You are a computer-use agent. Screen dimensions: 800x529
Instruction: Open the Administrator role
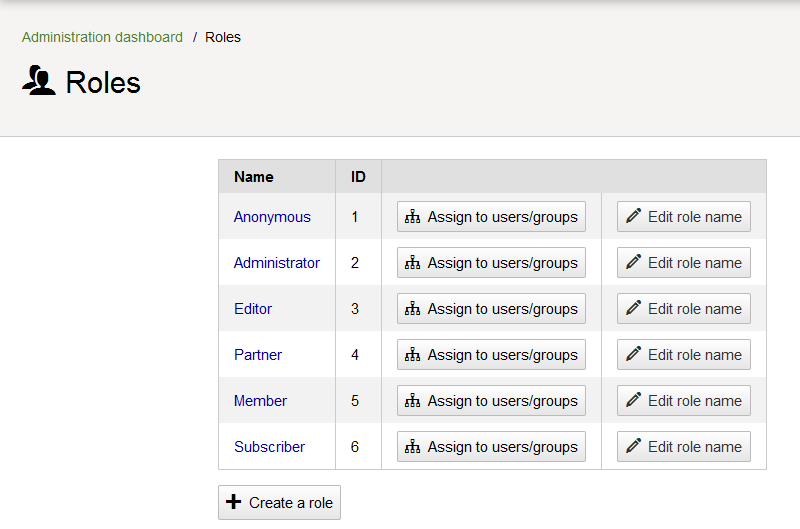[x=277, y=263]
